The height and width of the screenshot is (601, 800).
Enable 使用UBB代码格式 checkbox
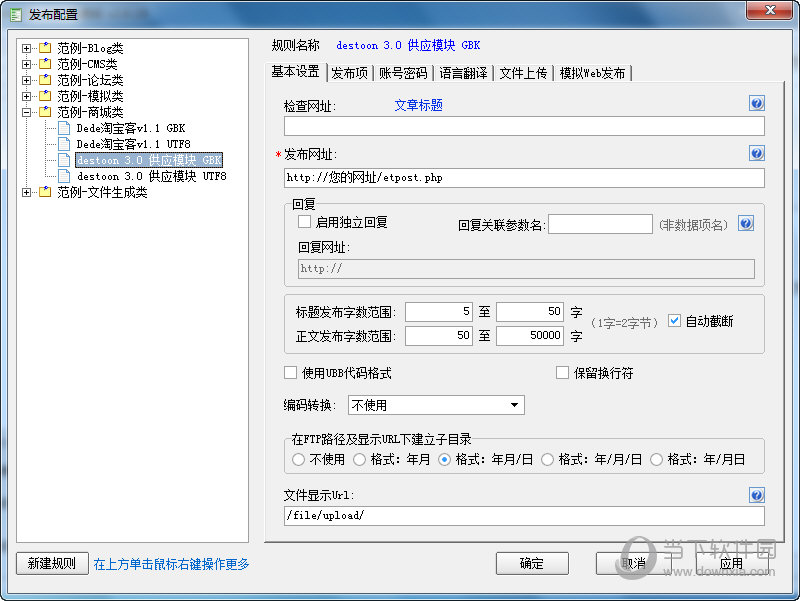point(290,373)
